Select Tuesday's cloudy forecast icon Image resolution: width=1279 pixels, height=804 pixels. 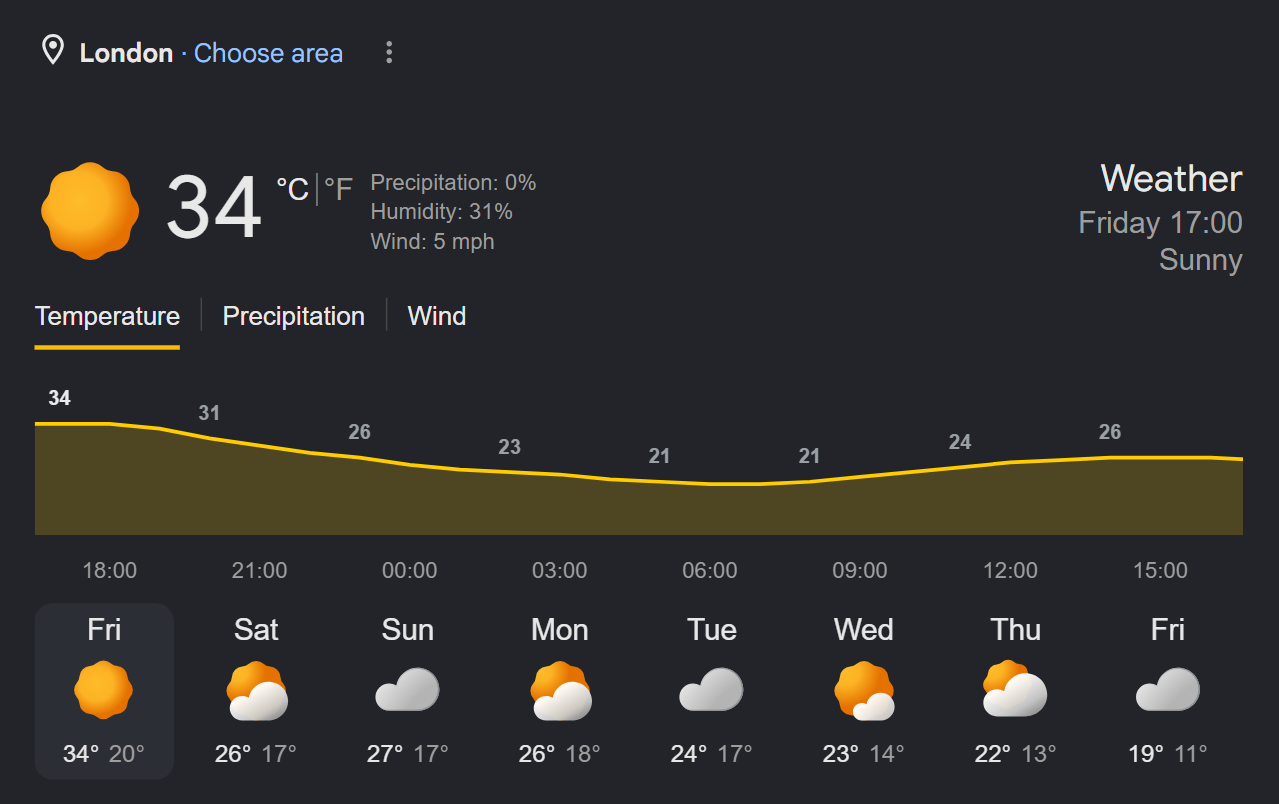click(711, 690)
